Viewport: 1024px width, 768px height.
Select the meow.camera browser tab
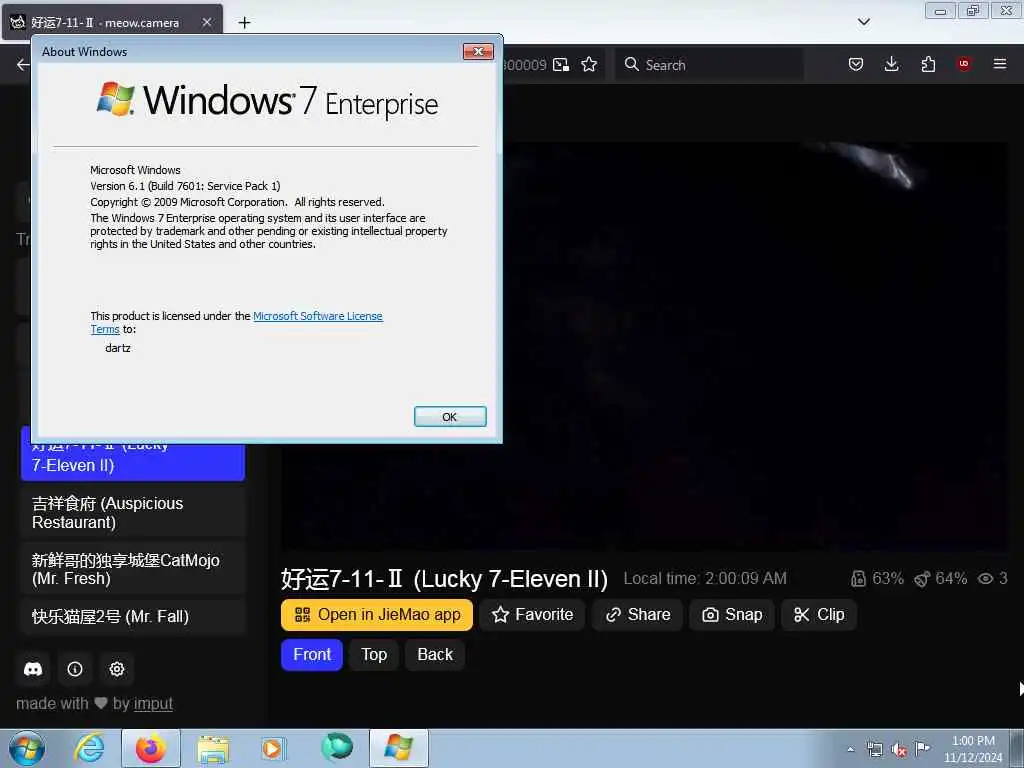click(x=113, y=22)
